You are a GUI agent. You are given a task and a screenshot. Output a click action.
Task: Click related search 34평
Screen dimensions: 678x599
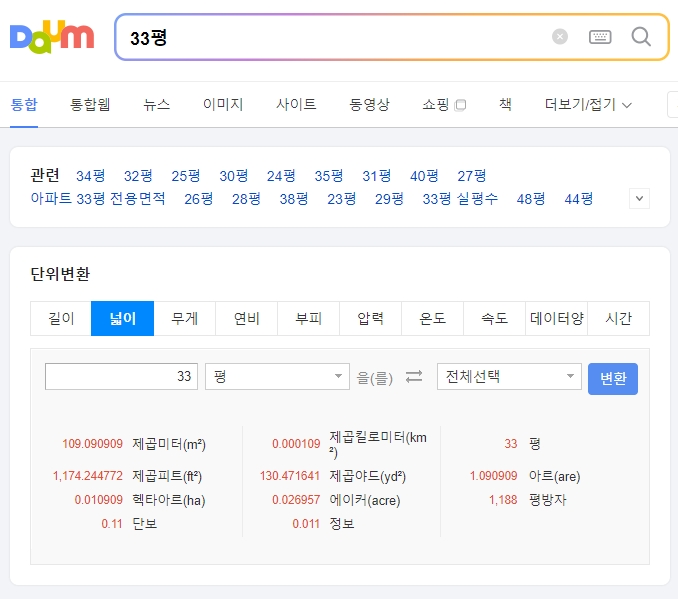(x=91, y=176)
